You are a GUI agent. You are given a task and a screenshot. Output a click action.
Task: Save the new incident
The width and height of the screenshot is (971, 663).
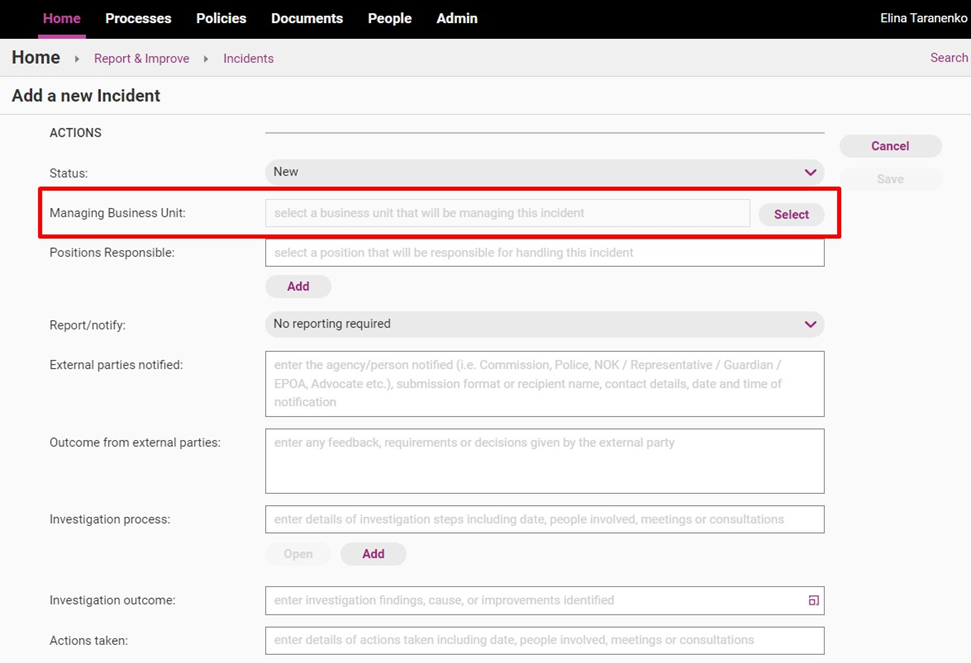point(890,179)
